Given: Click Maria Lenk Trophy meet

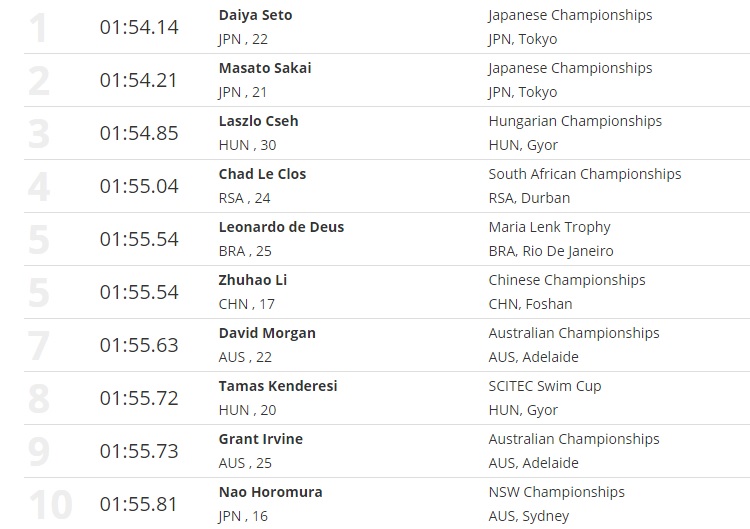Looking at the screenshot, I should [x=549, y=227].
